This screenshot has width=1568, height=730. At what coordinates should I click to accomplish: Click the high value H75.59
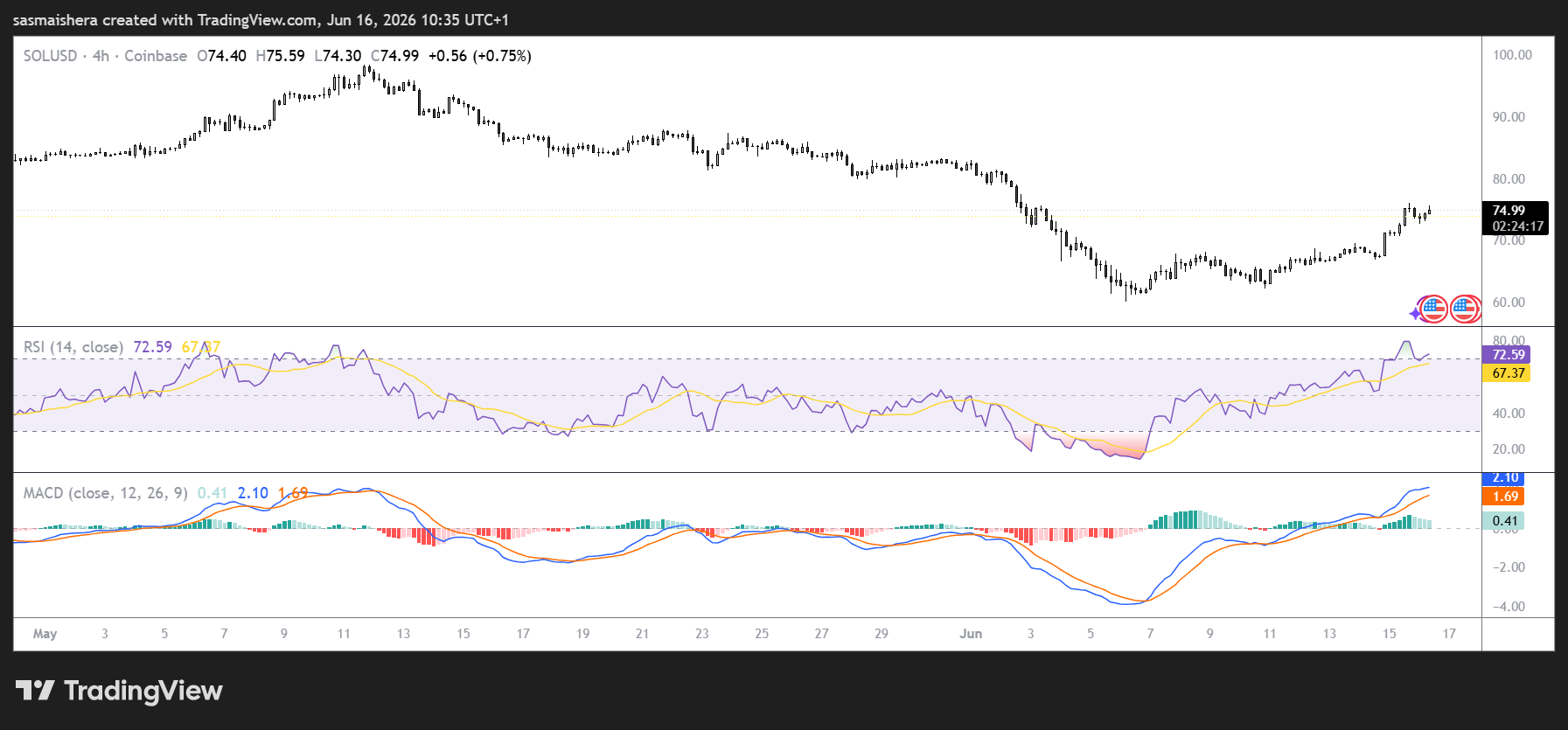tap(280, 56)
